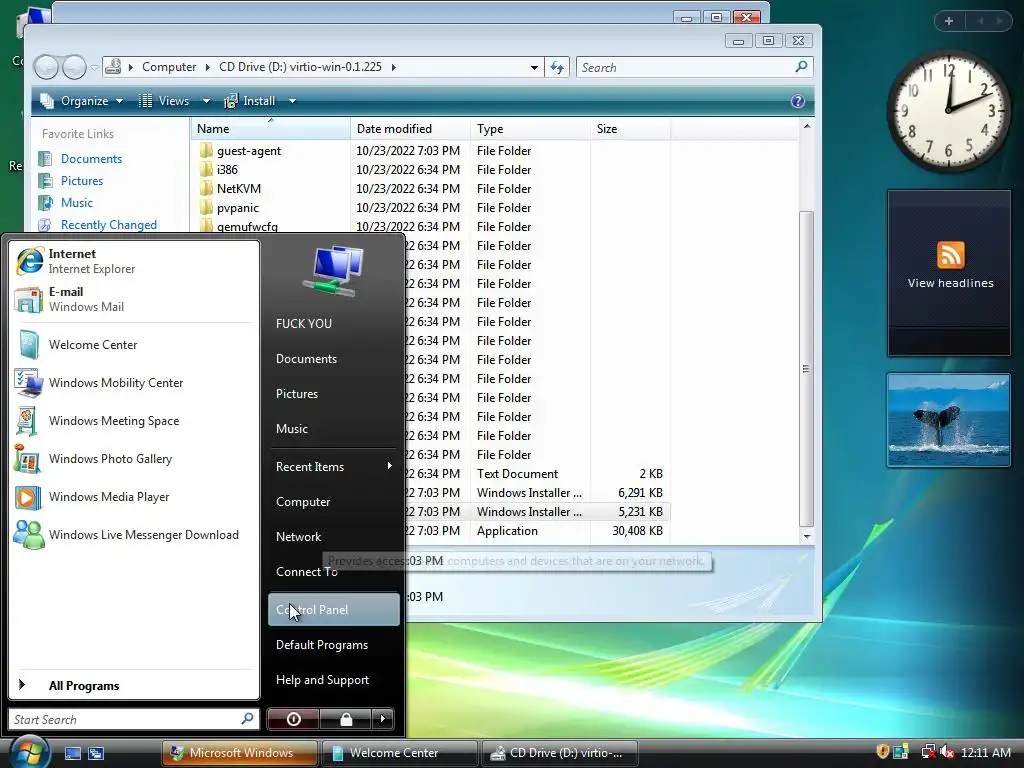
Task: Click the power button in Start menu
Action: point(294,719)
